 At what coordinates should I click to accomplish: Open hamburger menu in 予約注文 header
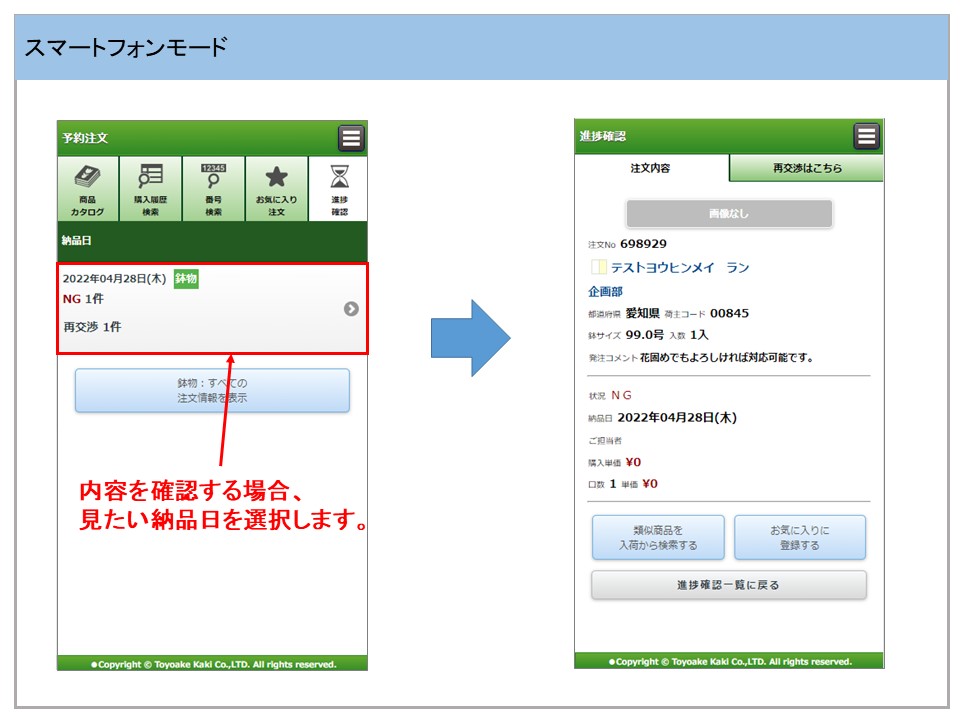[x=351, y=138]
